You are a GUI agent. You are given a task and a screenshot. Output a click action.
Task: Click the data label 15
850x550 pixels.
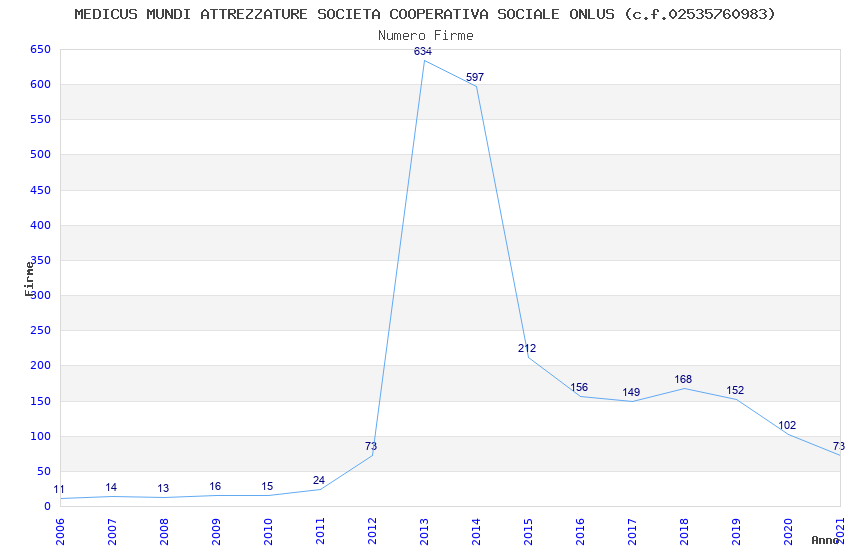tap(267, 487)
